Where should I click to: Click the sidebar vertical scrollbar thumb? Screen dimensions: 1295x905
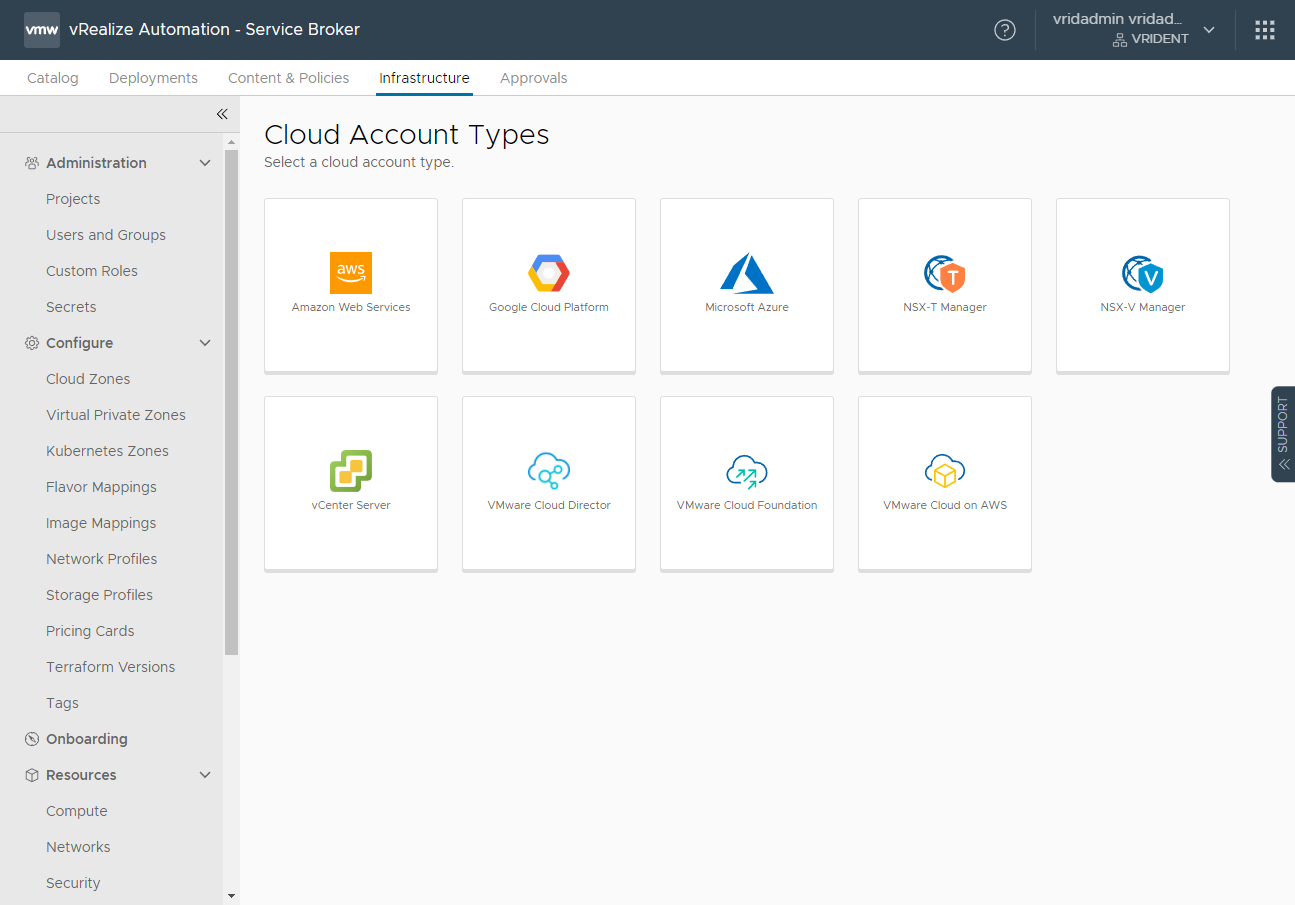232,400
